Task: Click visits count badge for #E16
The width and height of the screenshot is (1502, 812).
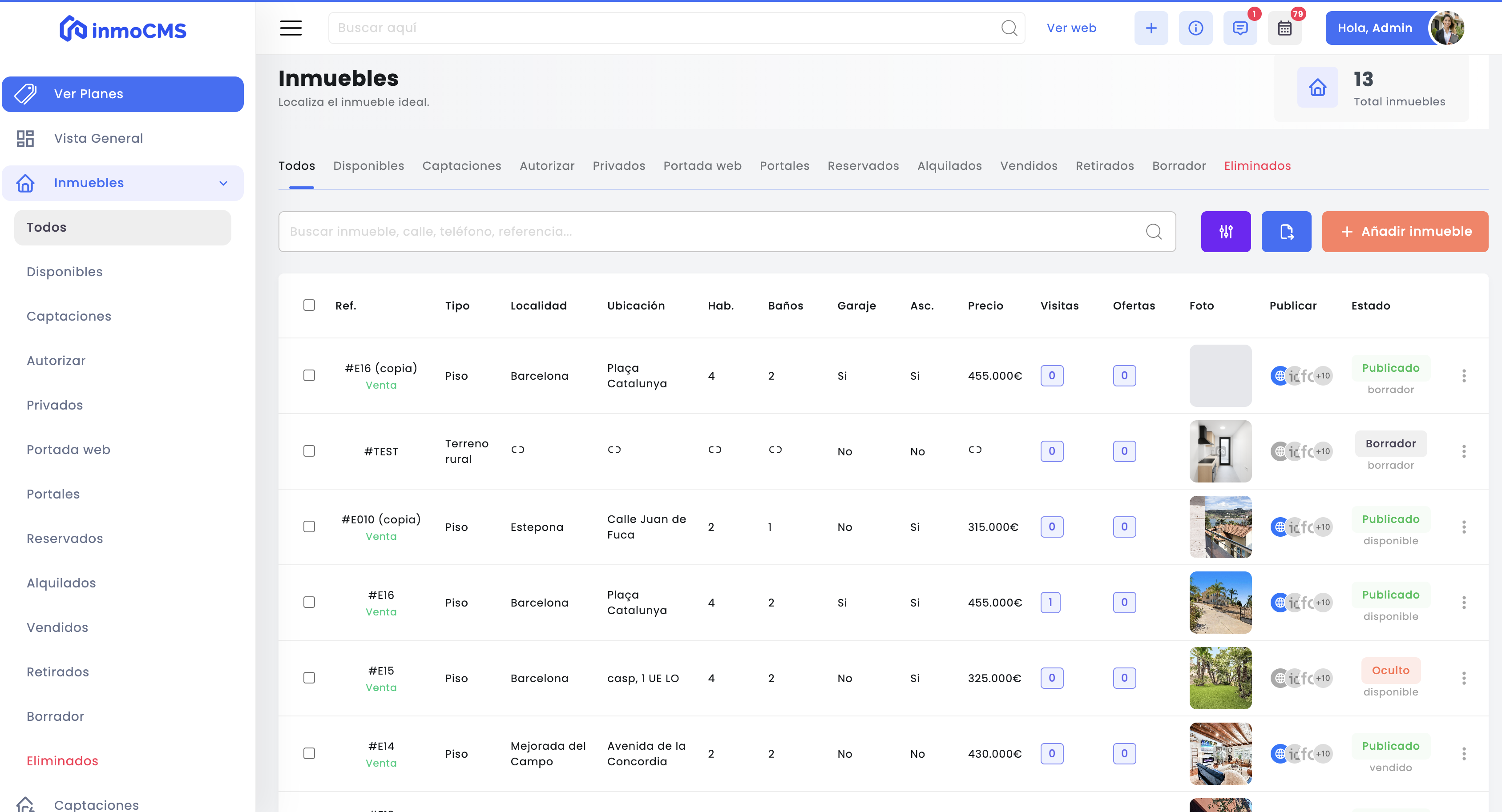Action: tap(1050, 602)
